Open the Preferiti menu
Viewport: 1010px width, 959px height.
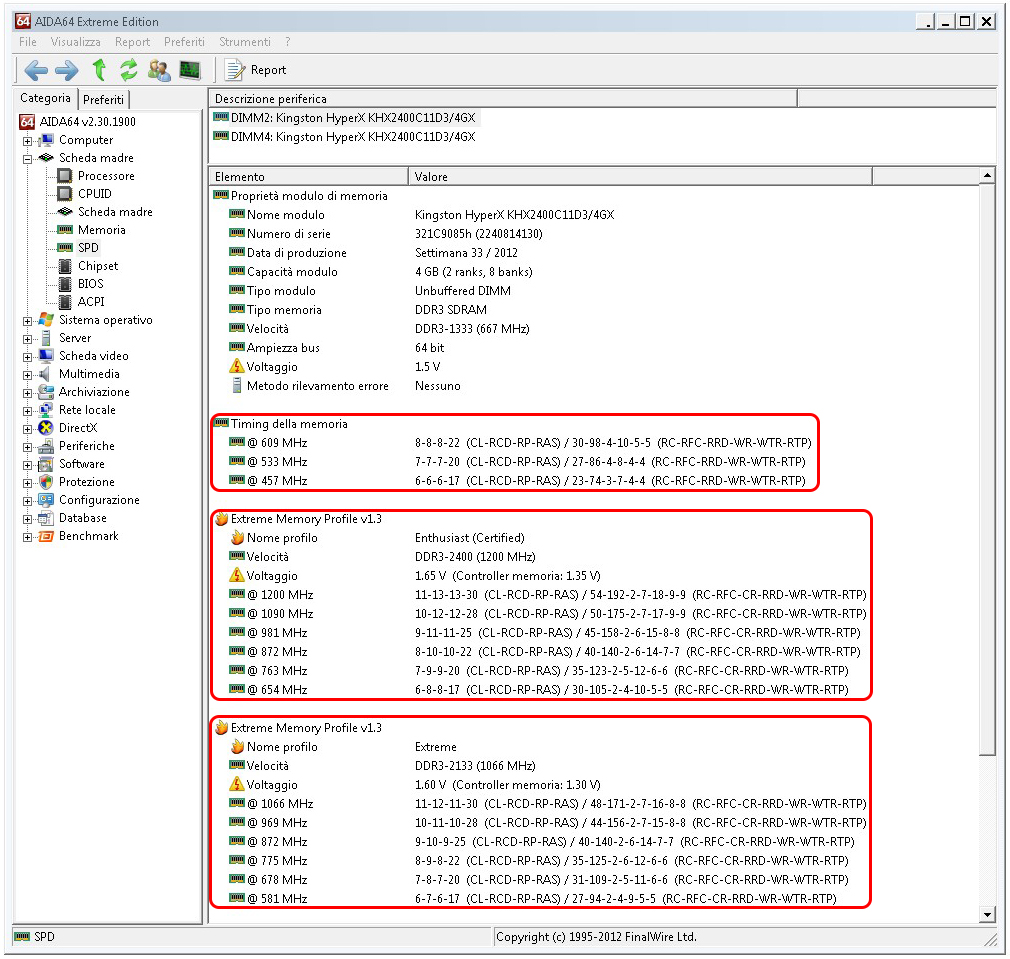184,42
